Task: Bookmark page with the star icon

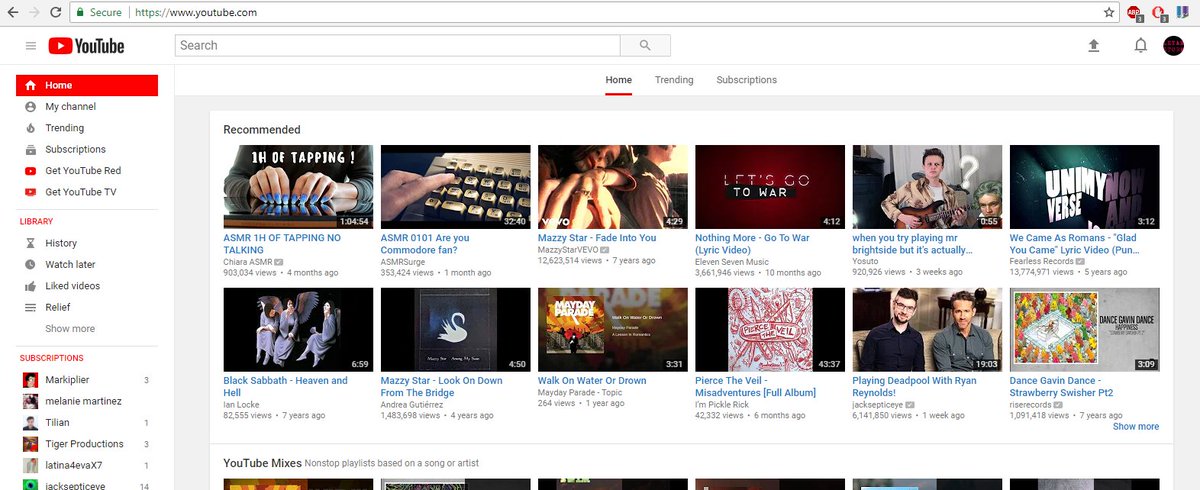Action: [1109, 13]
